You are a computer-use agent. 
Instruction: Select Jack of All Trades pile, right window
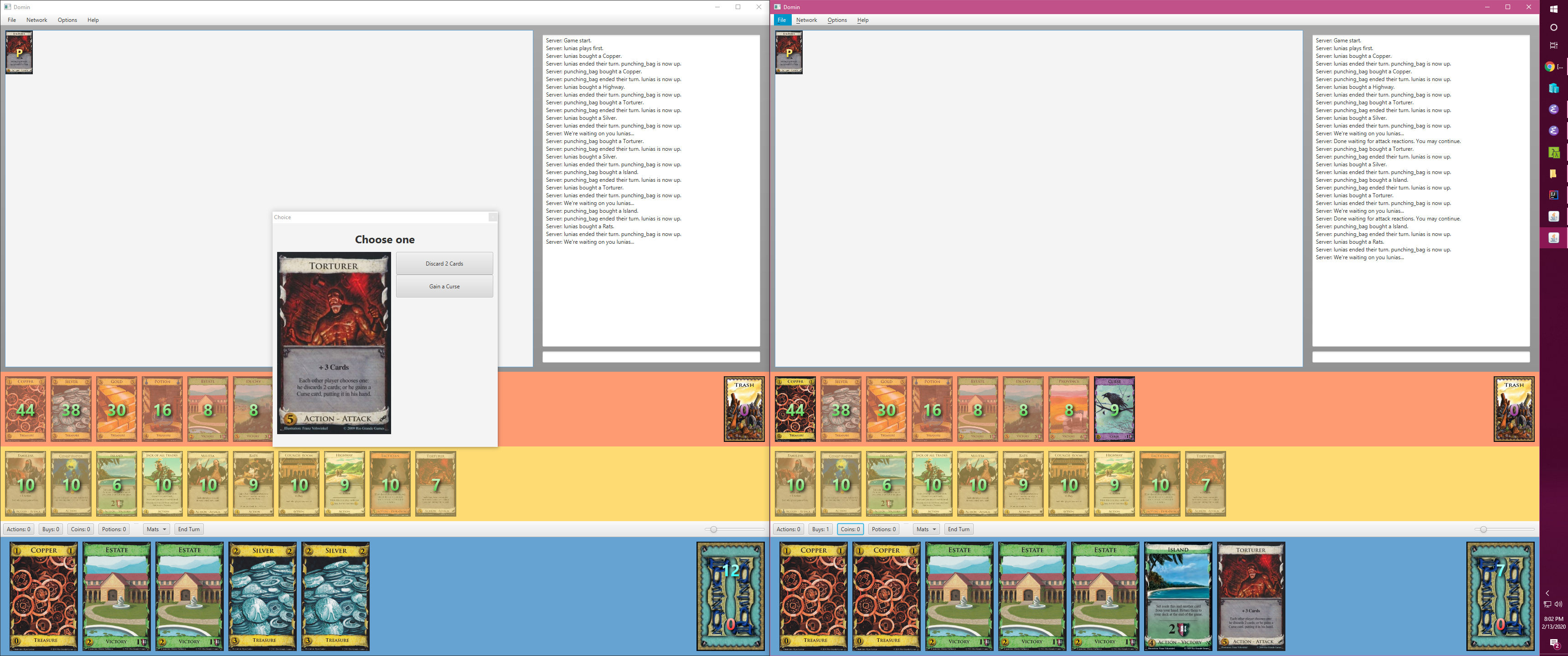(932, 484)
